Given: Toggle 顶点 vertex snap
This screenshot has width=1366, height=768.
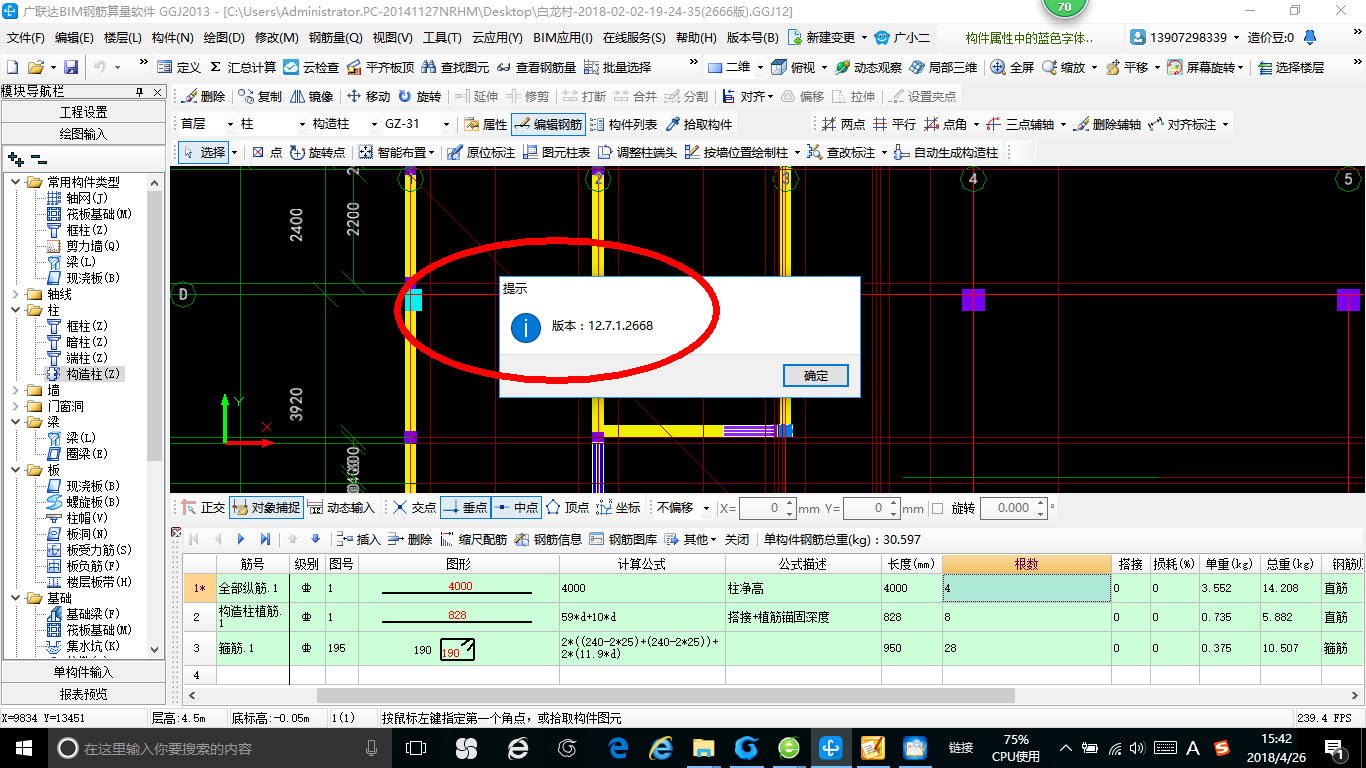Looking at the screenshot, I should 566,508.
